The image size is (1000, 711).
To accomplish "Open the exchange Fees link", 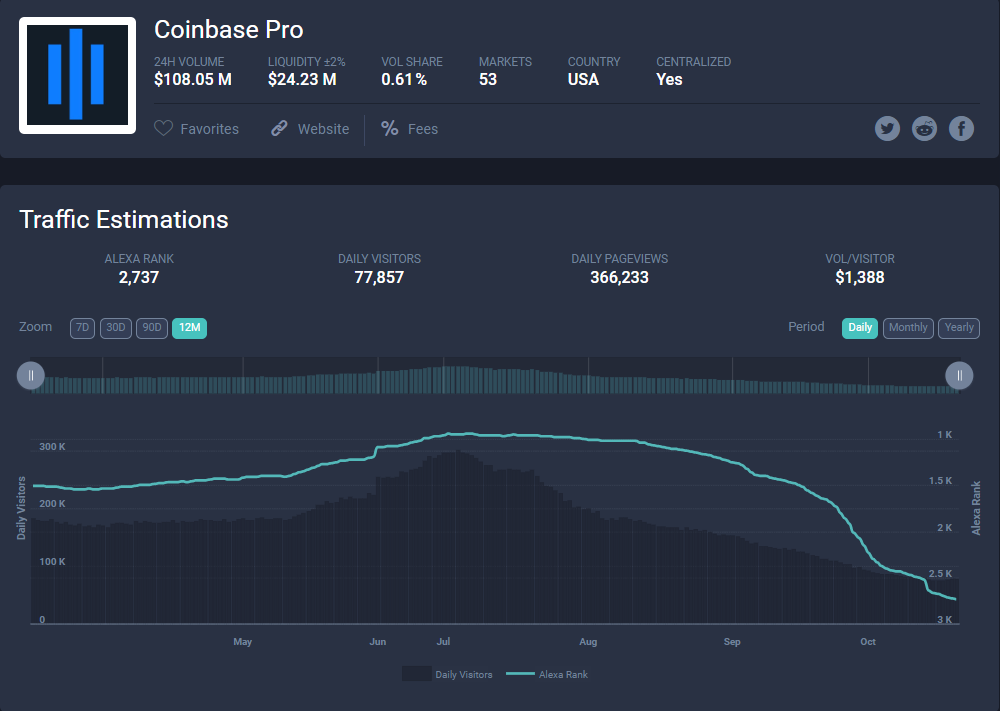I will point(422,129).
